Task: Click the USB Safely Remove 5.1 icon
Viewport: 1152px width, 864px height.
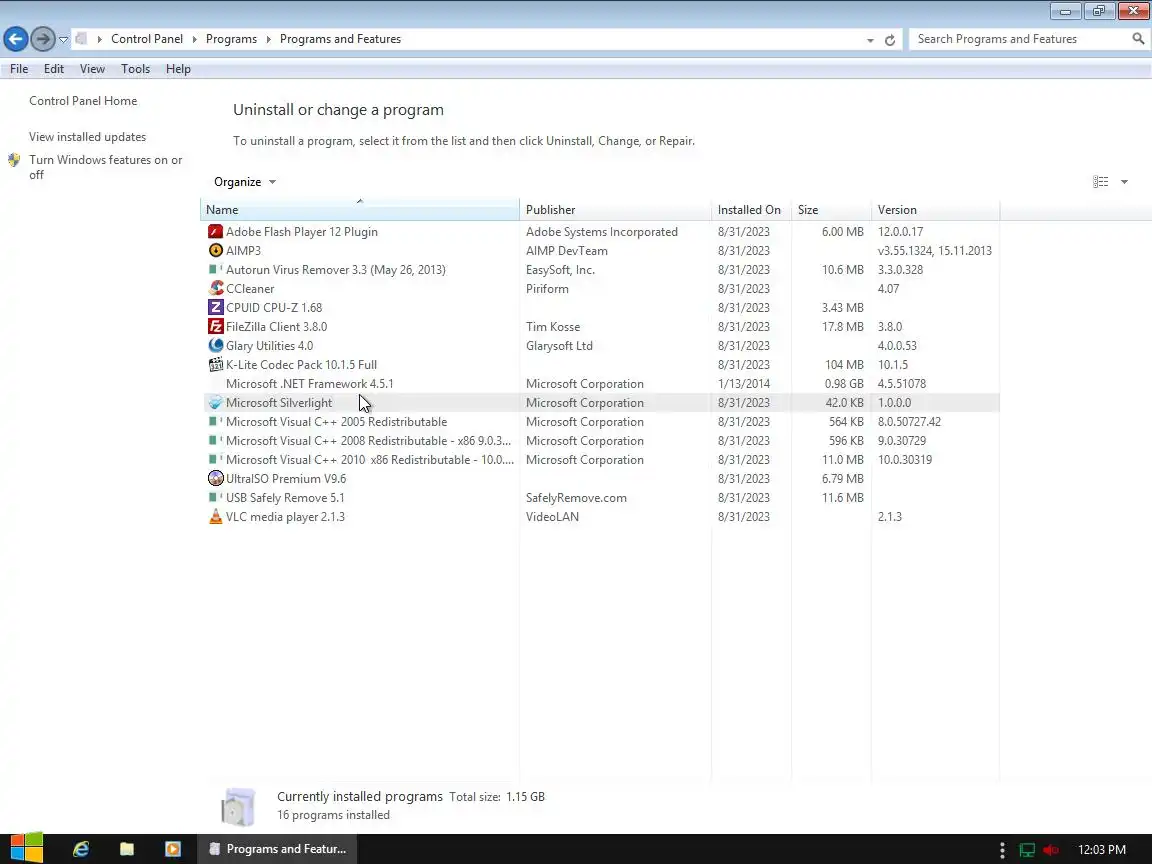Action: pyautogui.click(x=215, y=498)
